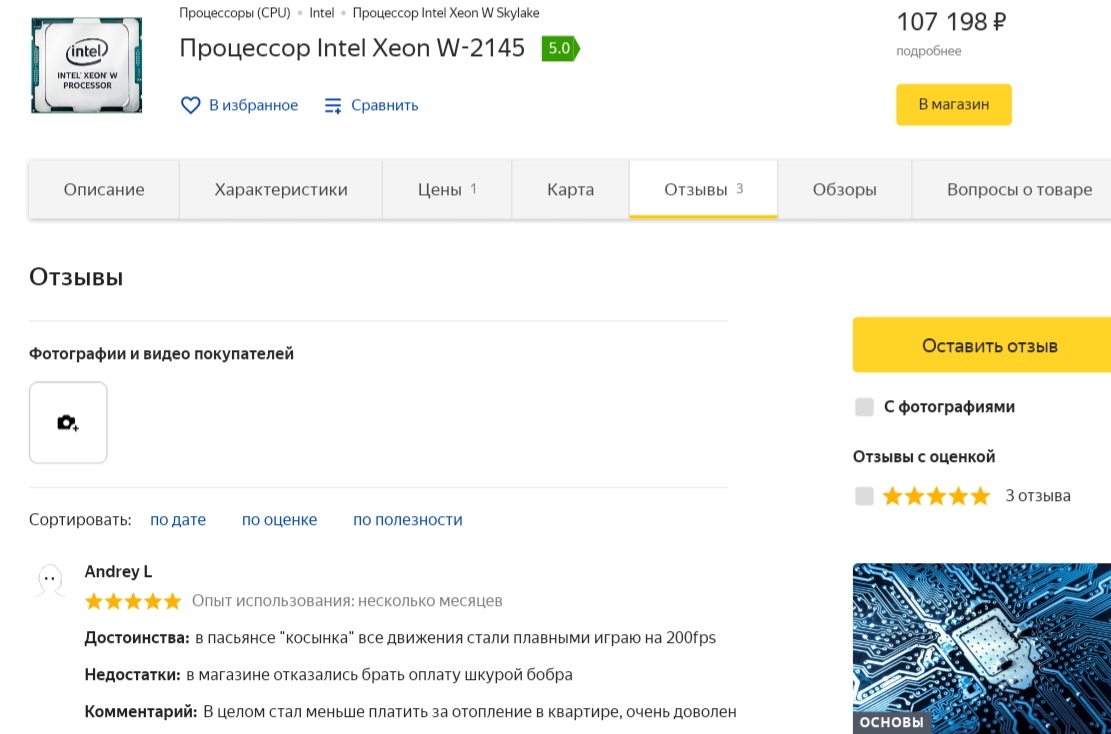The height and width of the screenshot is (734, 1111).
Task: Click the green 5.0 rating badge
Action: pos(559,48)
